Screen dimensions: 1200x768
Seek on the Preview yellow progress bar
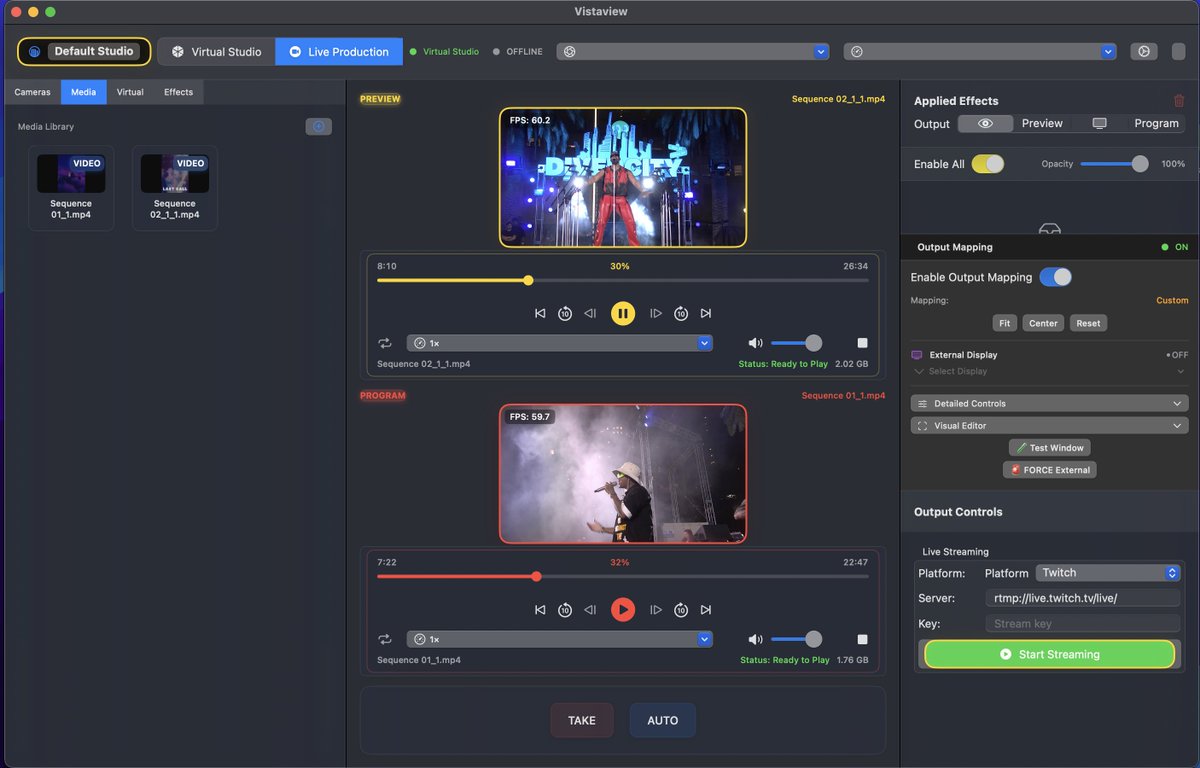(x=622, y=281)
